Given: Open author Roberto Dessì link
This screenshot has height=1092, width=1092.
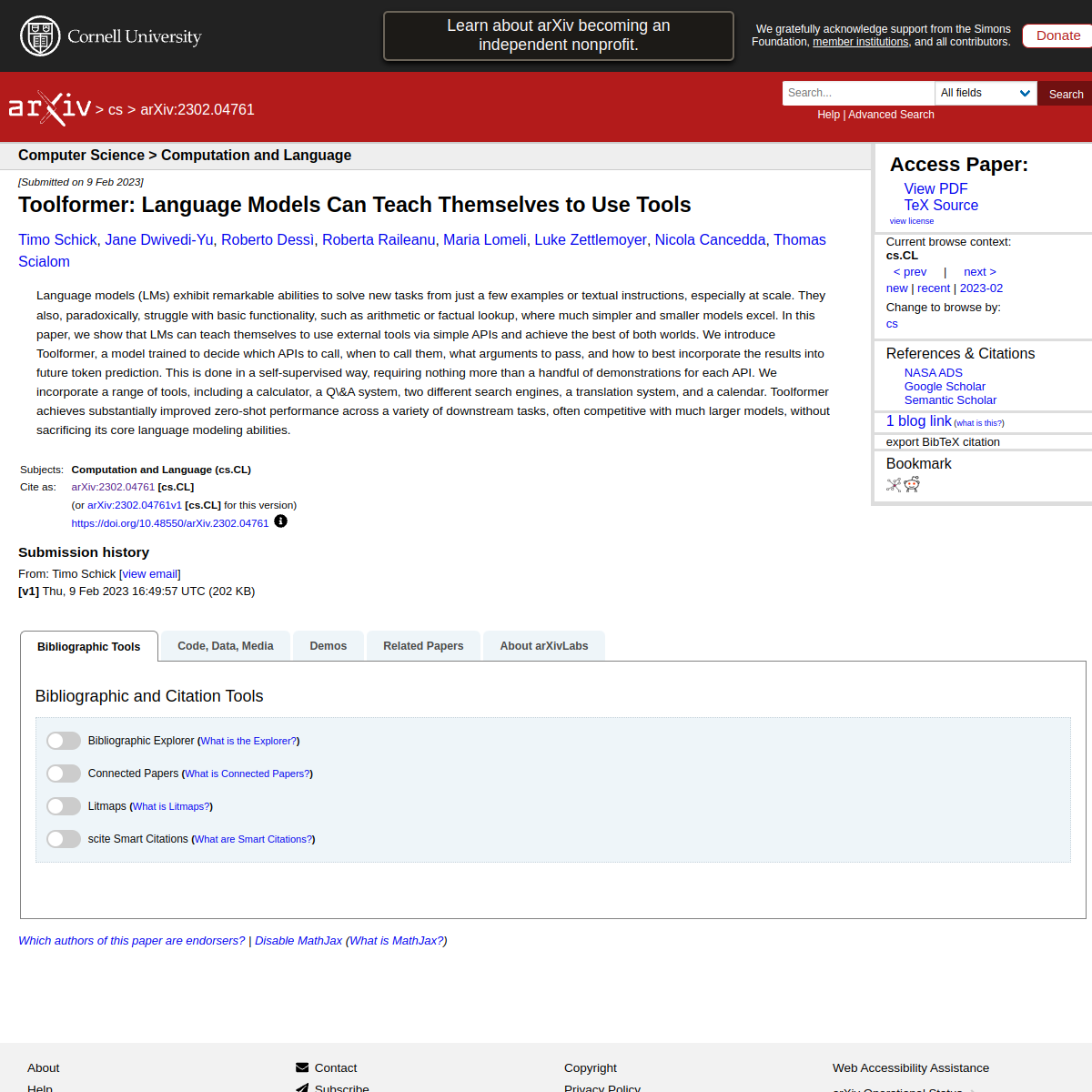Looking at the screenshot, I should pyautogui.click(x=268, y=240).
